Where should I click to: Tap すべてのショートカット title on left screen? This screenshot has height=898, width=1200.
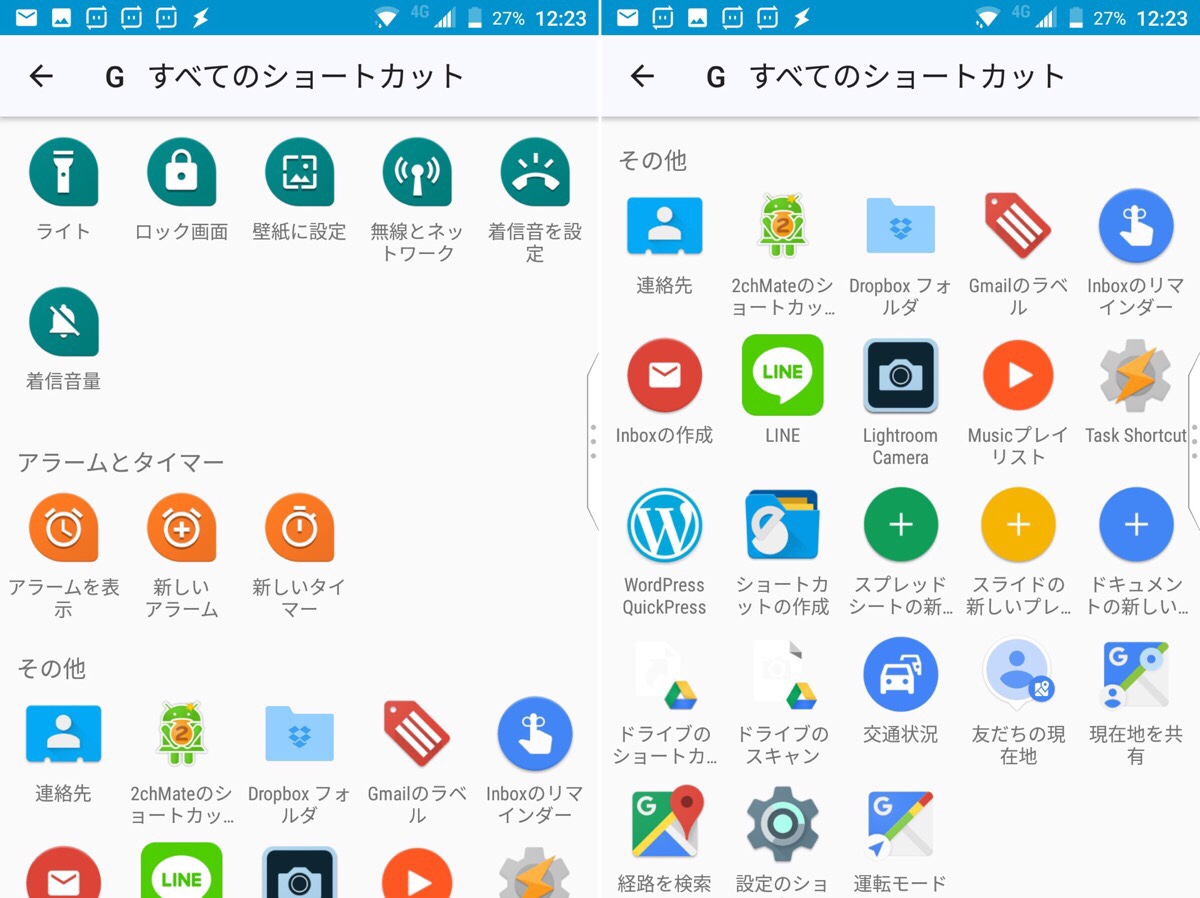[x=307, y=76]
